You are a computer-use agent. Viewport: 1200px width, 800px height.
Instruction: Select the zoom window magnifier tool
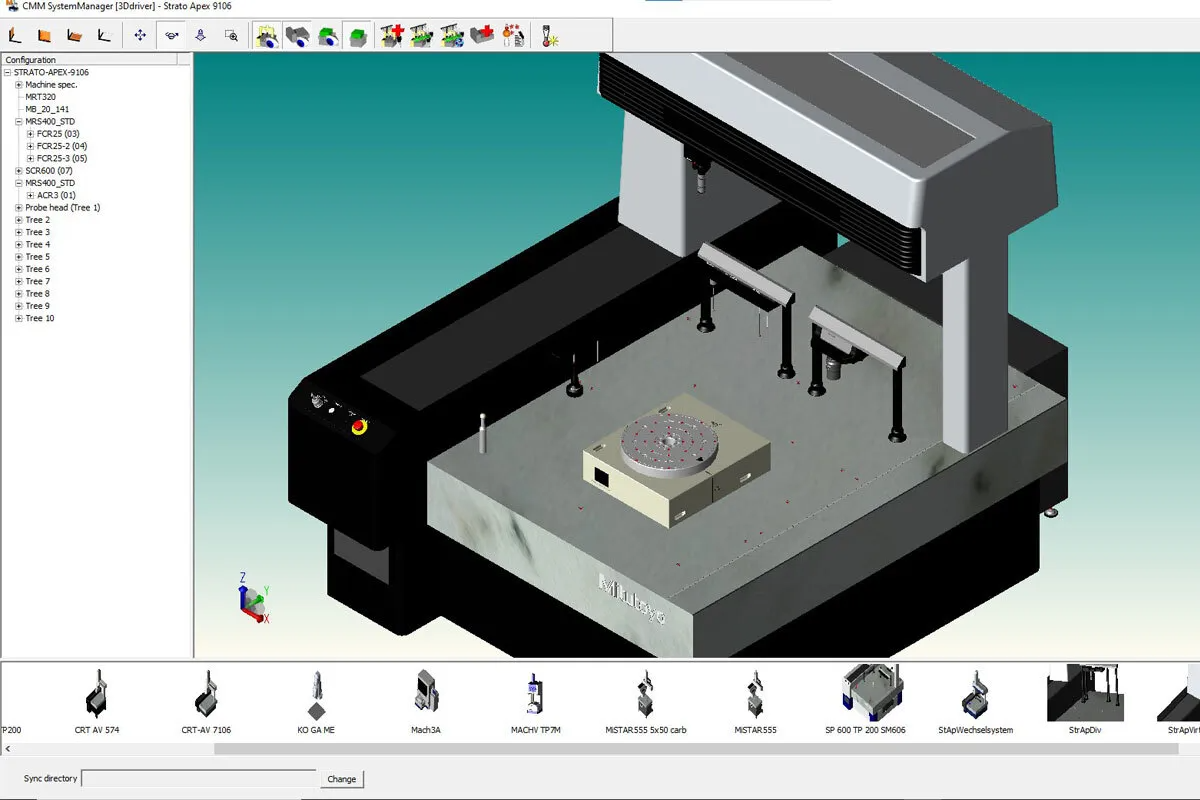(231, 36)
